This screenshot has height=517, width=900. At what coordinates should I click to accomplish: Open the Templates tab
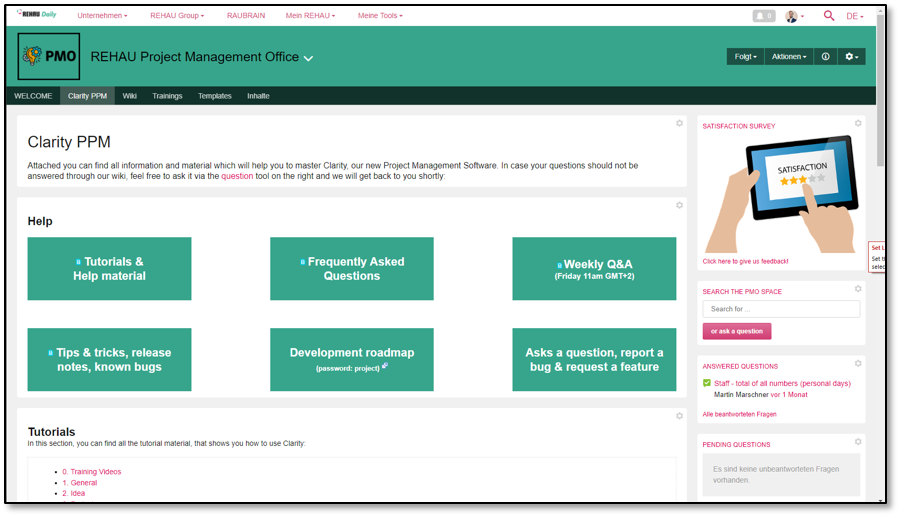215,96
